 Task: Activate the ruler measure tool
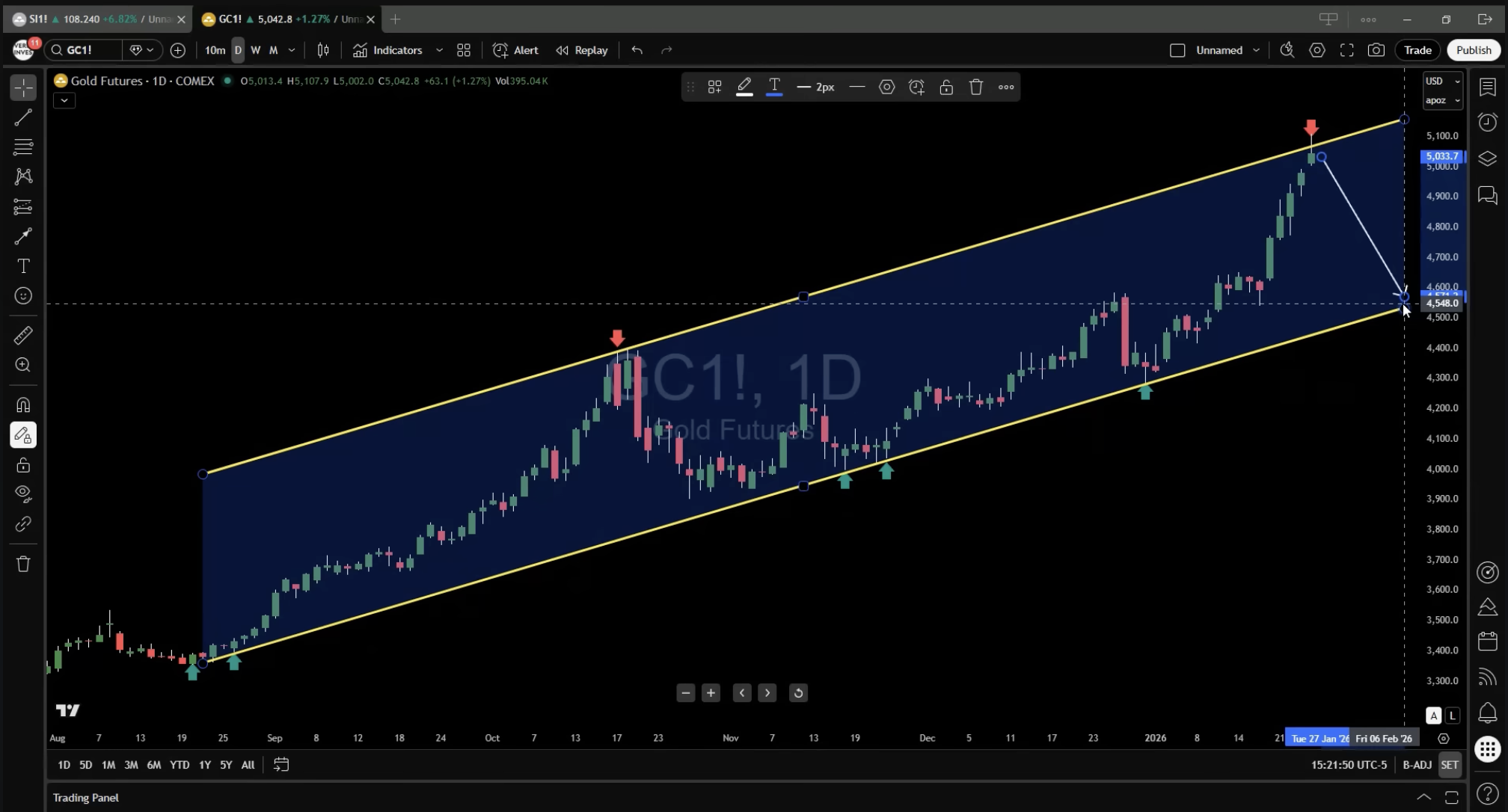tap(23, 336)
